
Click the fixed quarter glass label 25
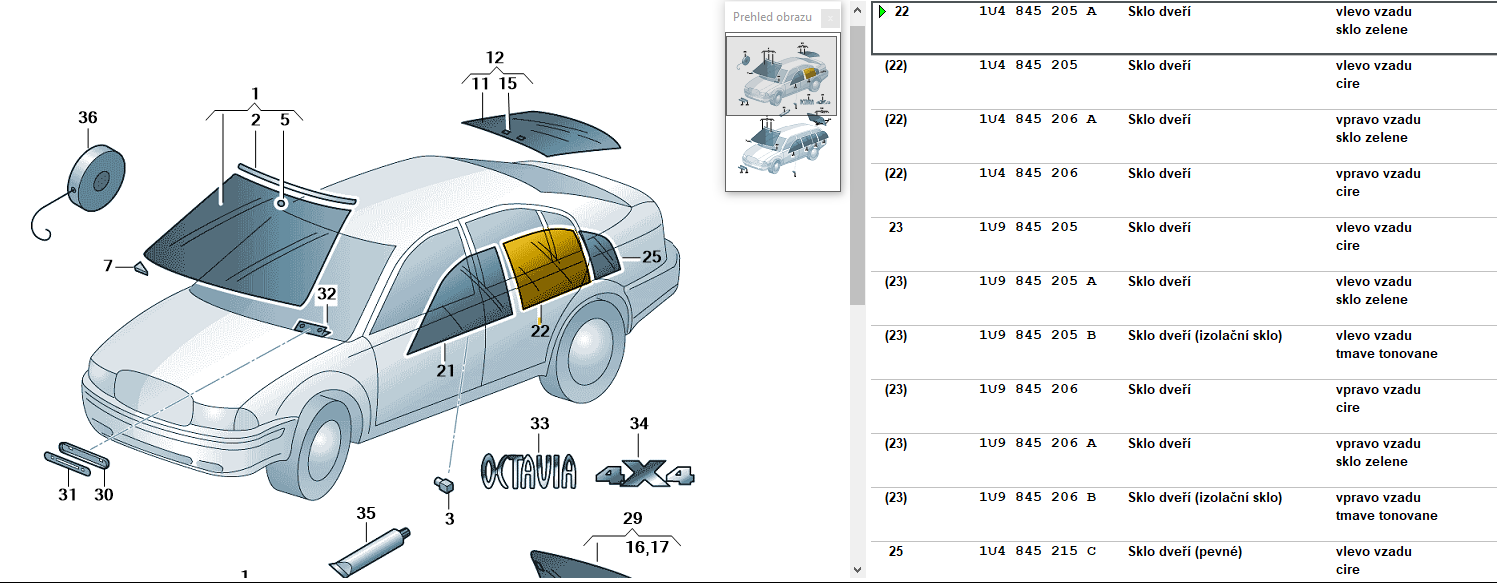click(x=651, y=257)
